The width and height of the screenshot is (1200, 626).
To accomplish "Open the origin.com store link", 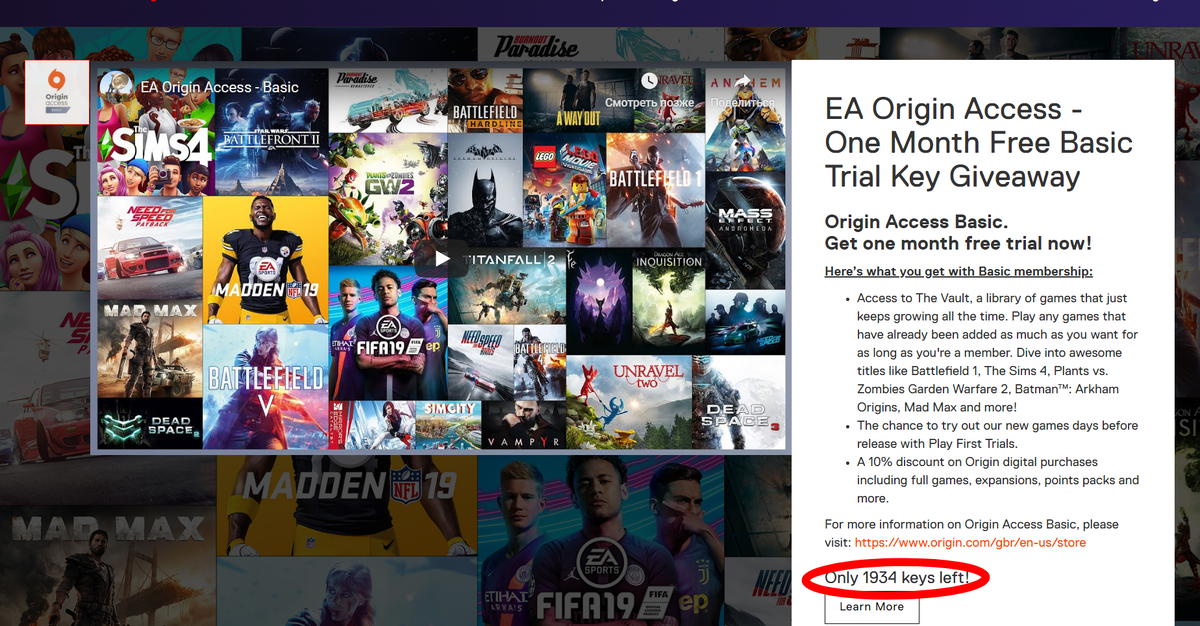I will click(970, 542).
